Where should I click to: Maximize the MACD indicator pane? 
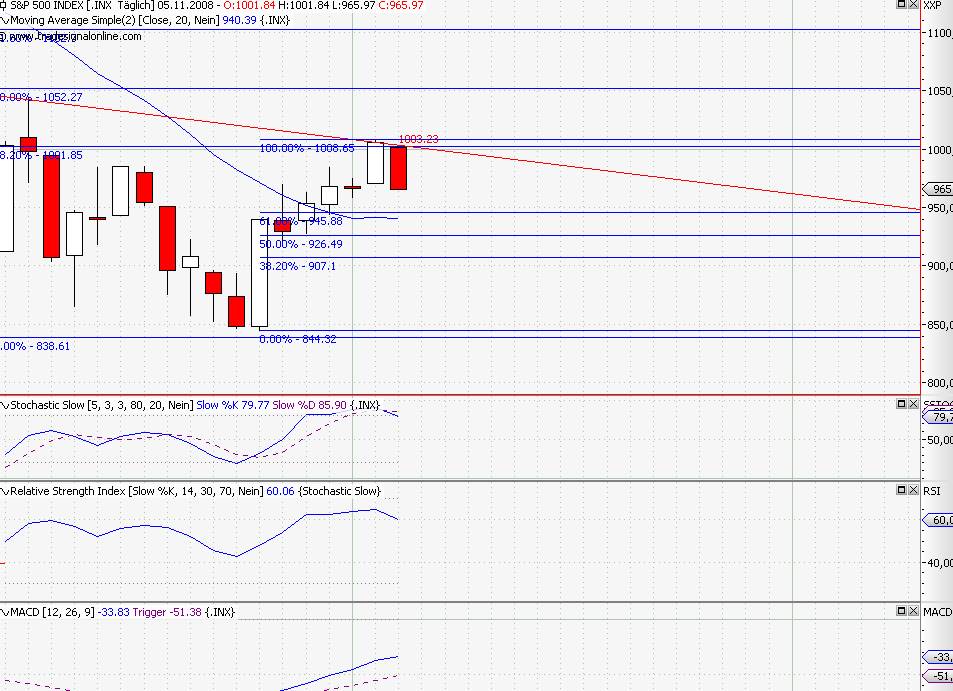pos(901,610)
